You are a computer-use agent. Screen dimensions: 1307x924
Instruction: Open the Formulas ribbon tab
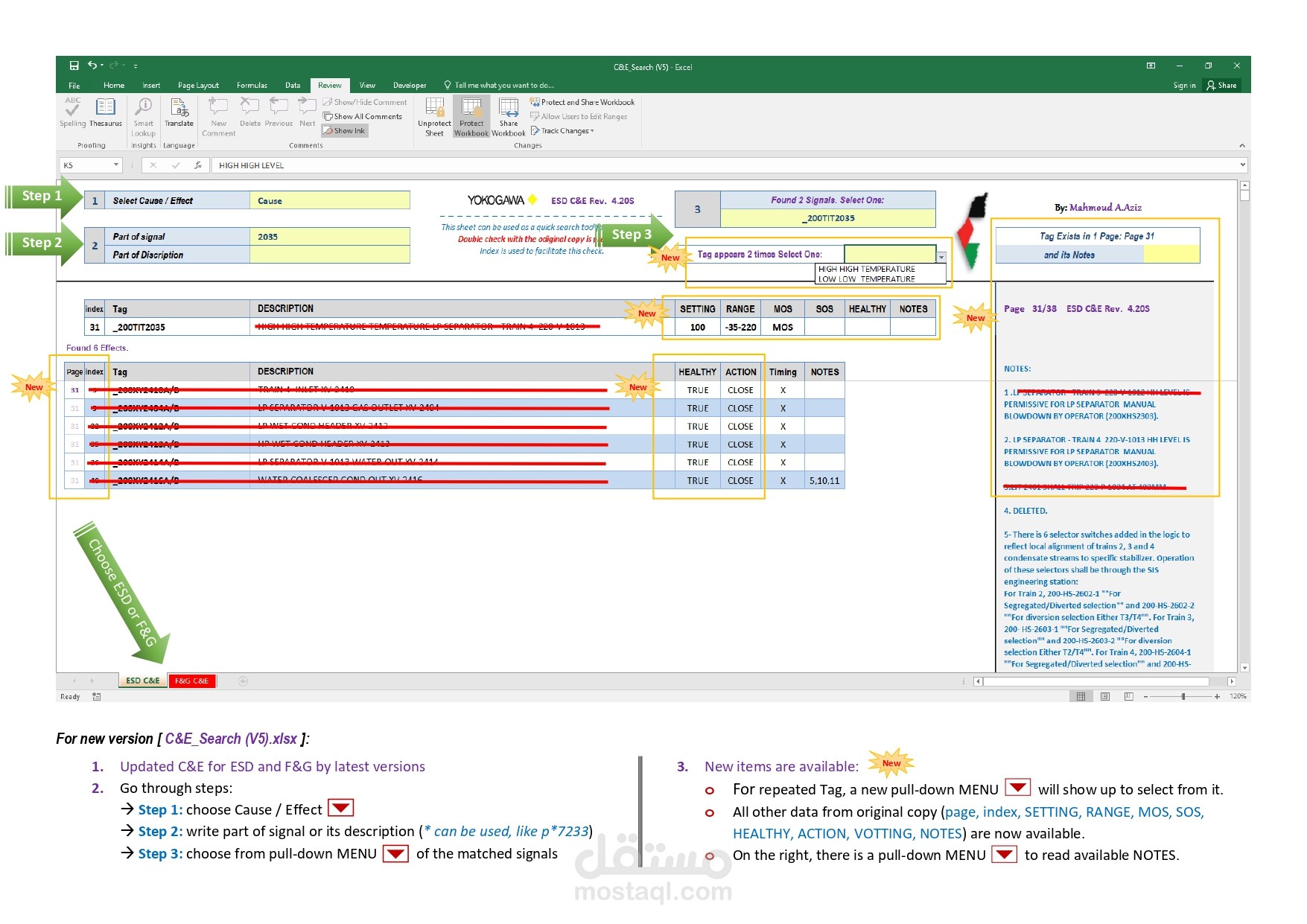click(x=252, y=85)
